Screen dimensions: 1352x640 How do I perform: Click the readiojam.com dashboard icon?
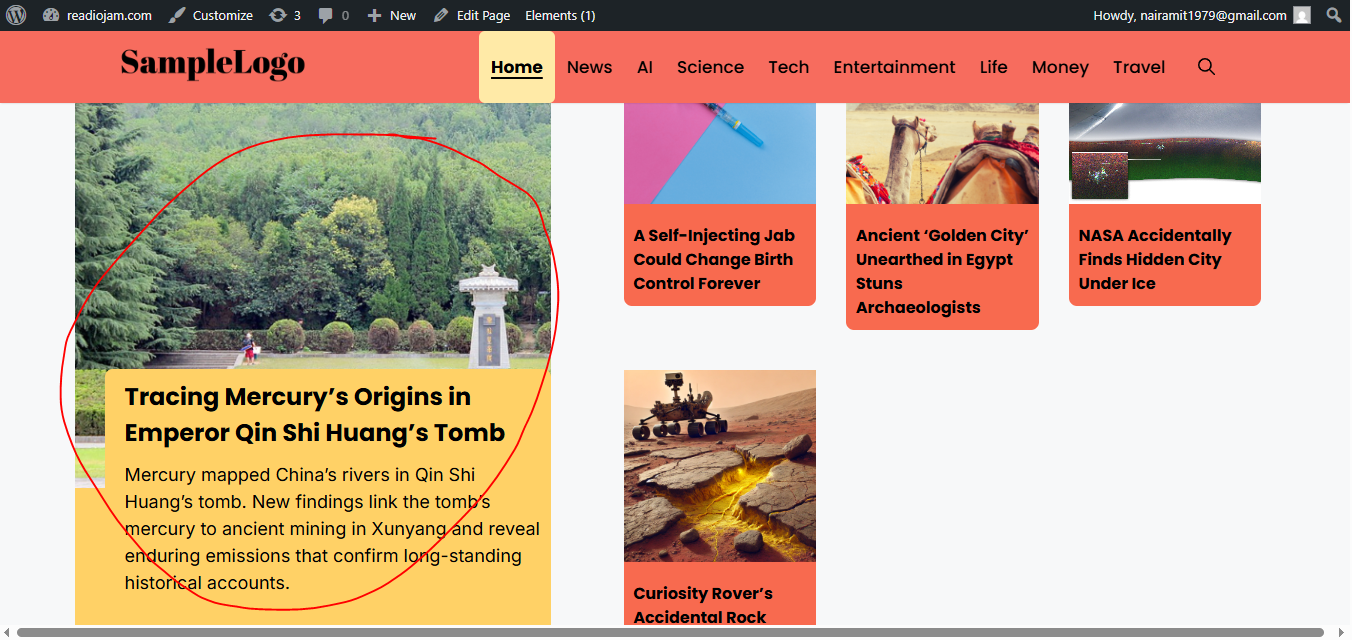tap(51, 15)
